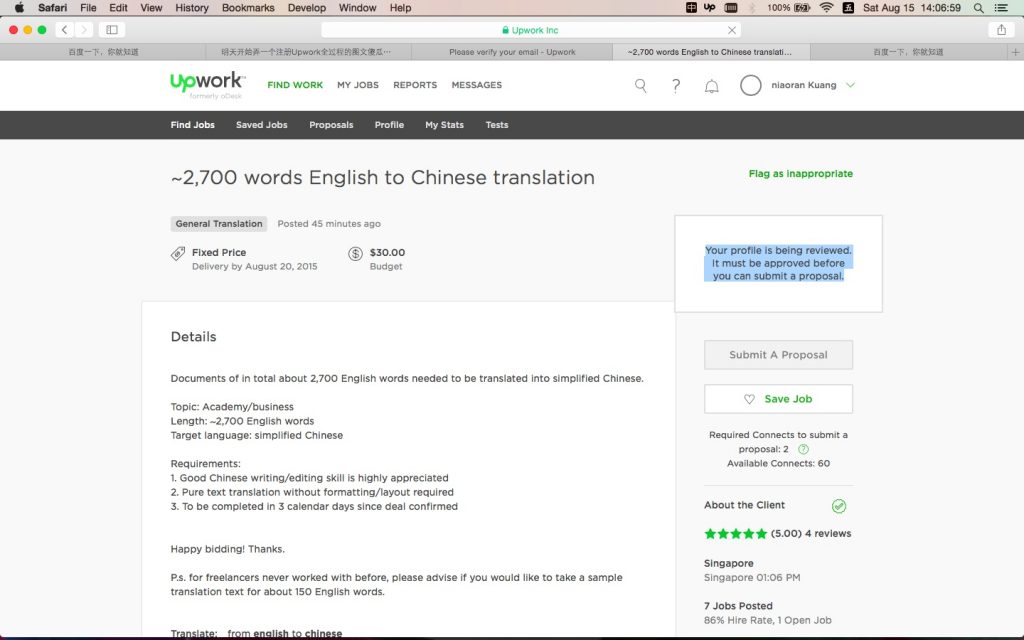Open the History menu in the menu bar
Screen dimensions: 1024x640
coord(191,8)
